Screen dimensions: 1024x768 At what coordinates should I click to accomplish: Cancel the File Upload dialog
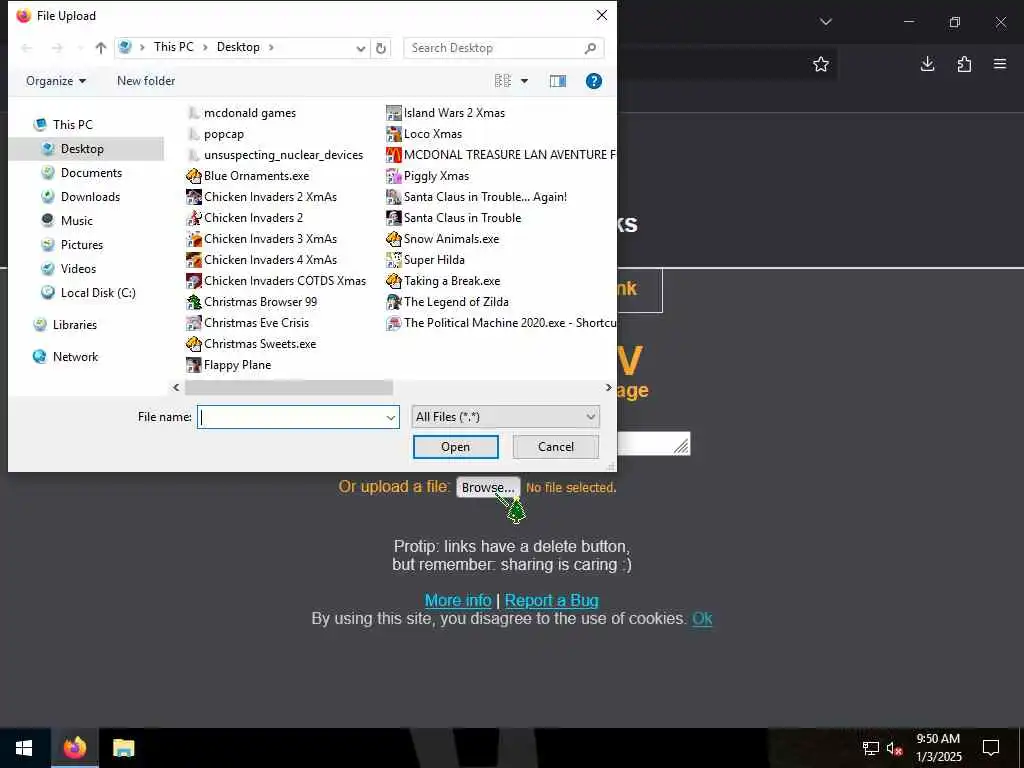pos(556,447)
